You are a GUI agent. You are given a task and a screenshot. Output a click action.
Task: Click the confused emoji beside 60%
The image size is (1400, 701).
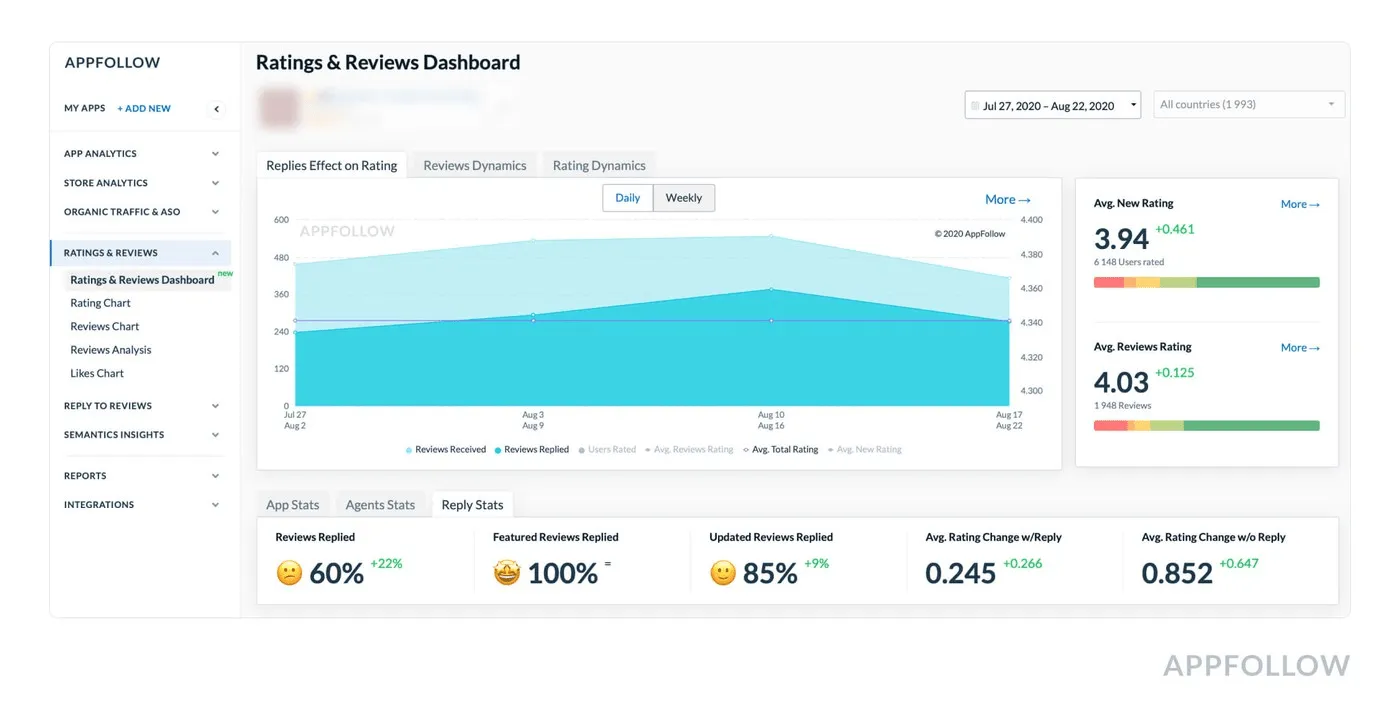coord(289,573)
